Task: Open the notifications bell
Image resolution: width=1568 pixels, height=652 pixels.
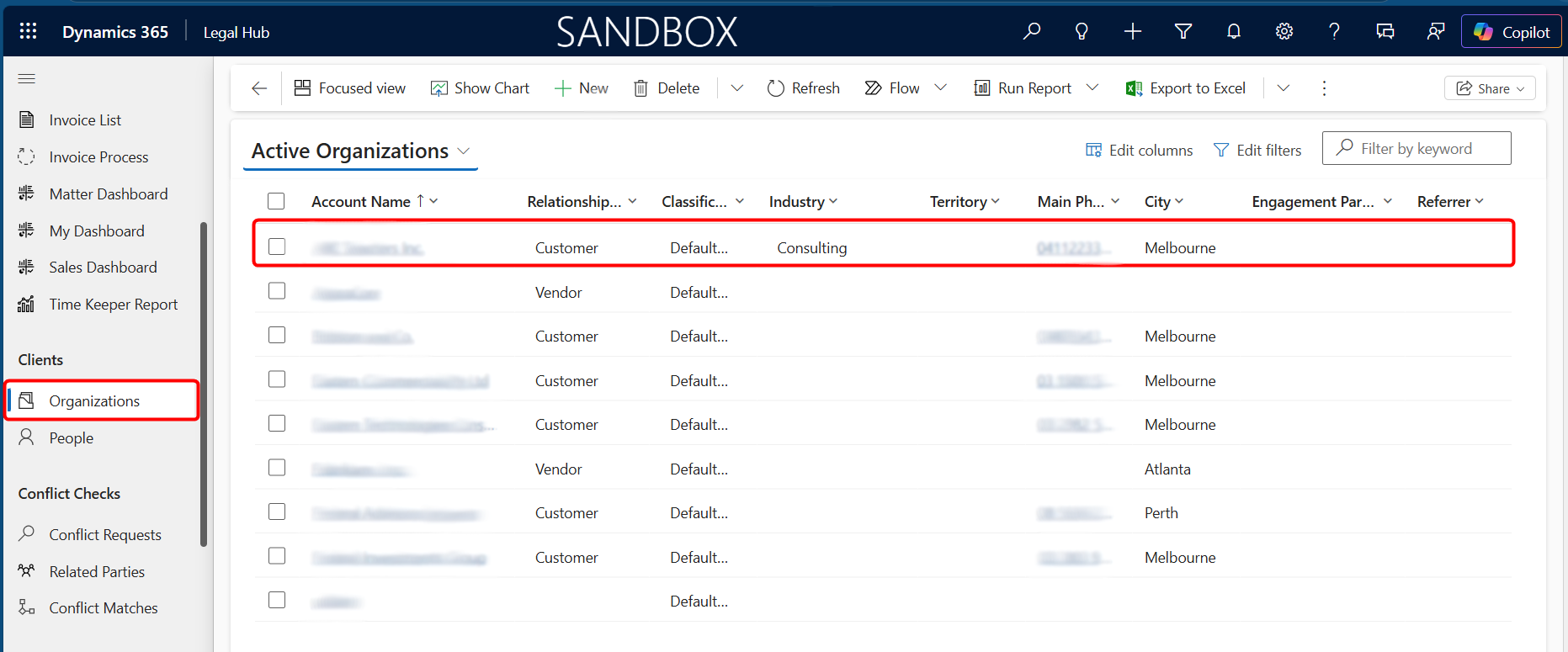Action: (x=1234, y=32)
